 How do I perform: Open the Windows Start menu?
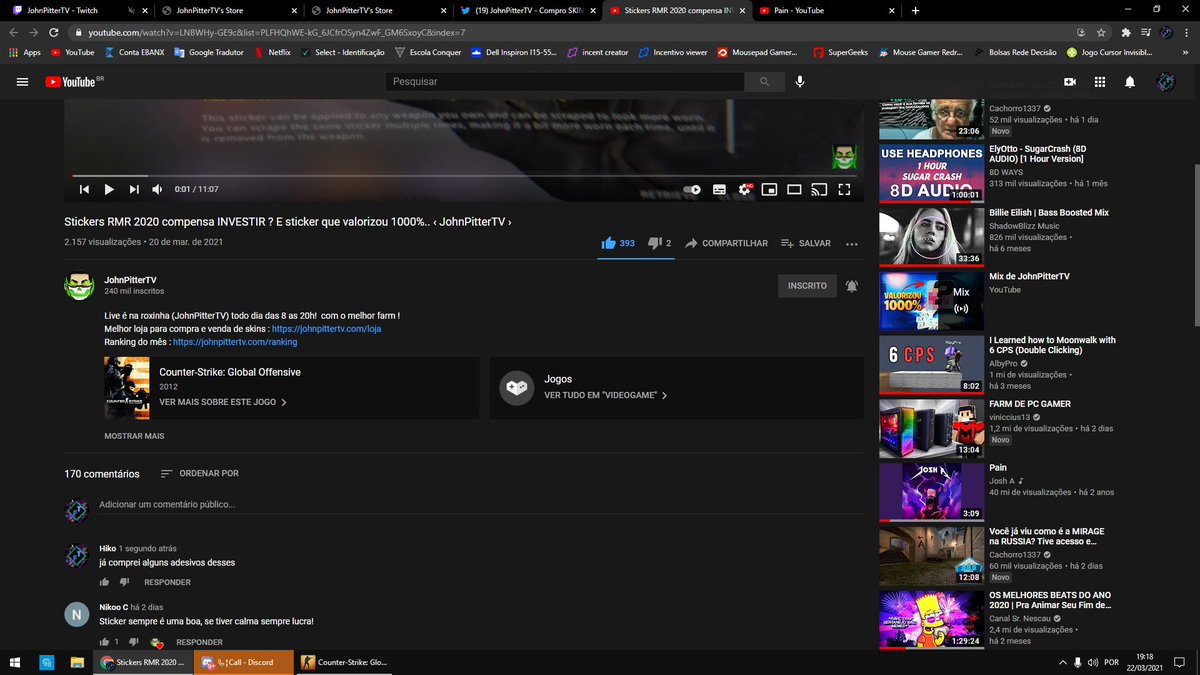pyautogui.click(x=16, y=662)
